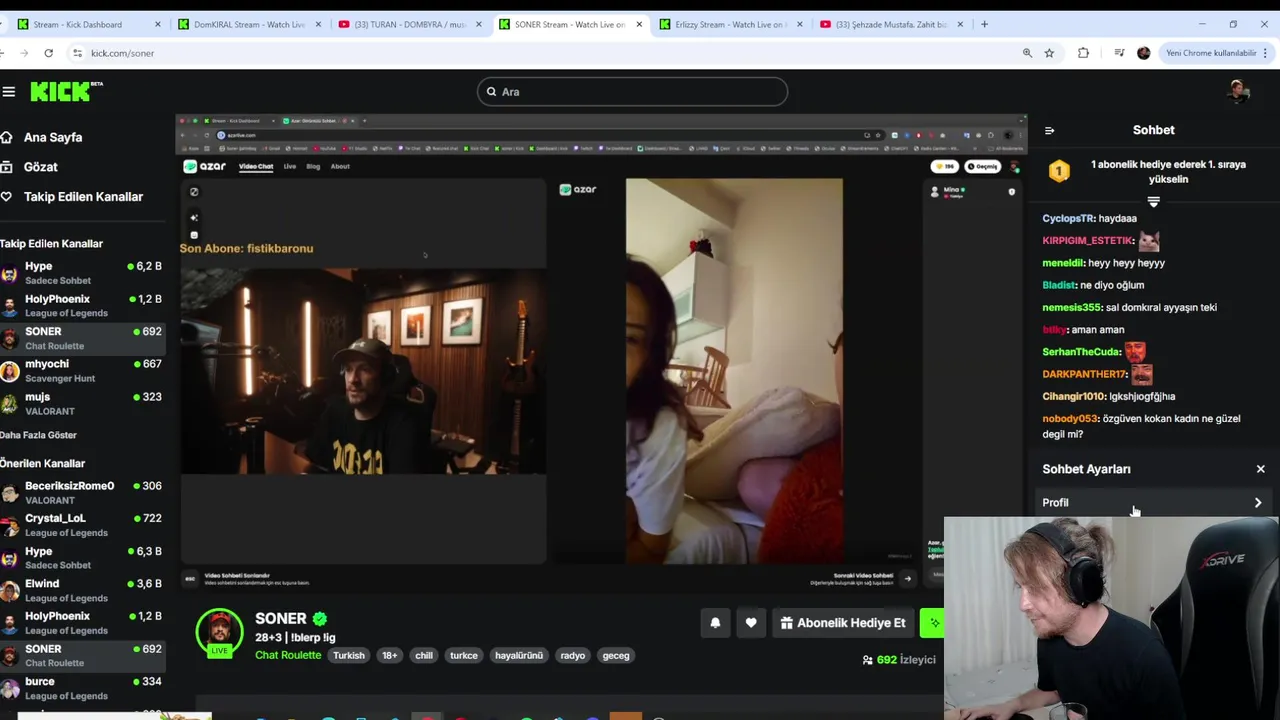Click the stream video player
The image size is (1280, 720).
pyautogui.click(x=601, y=355)
